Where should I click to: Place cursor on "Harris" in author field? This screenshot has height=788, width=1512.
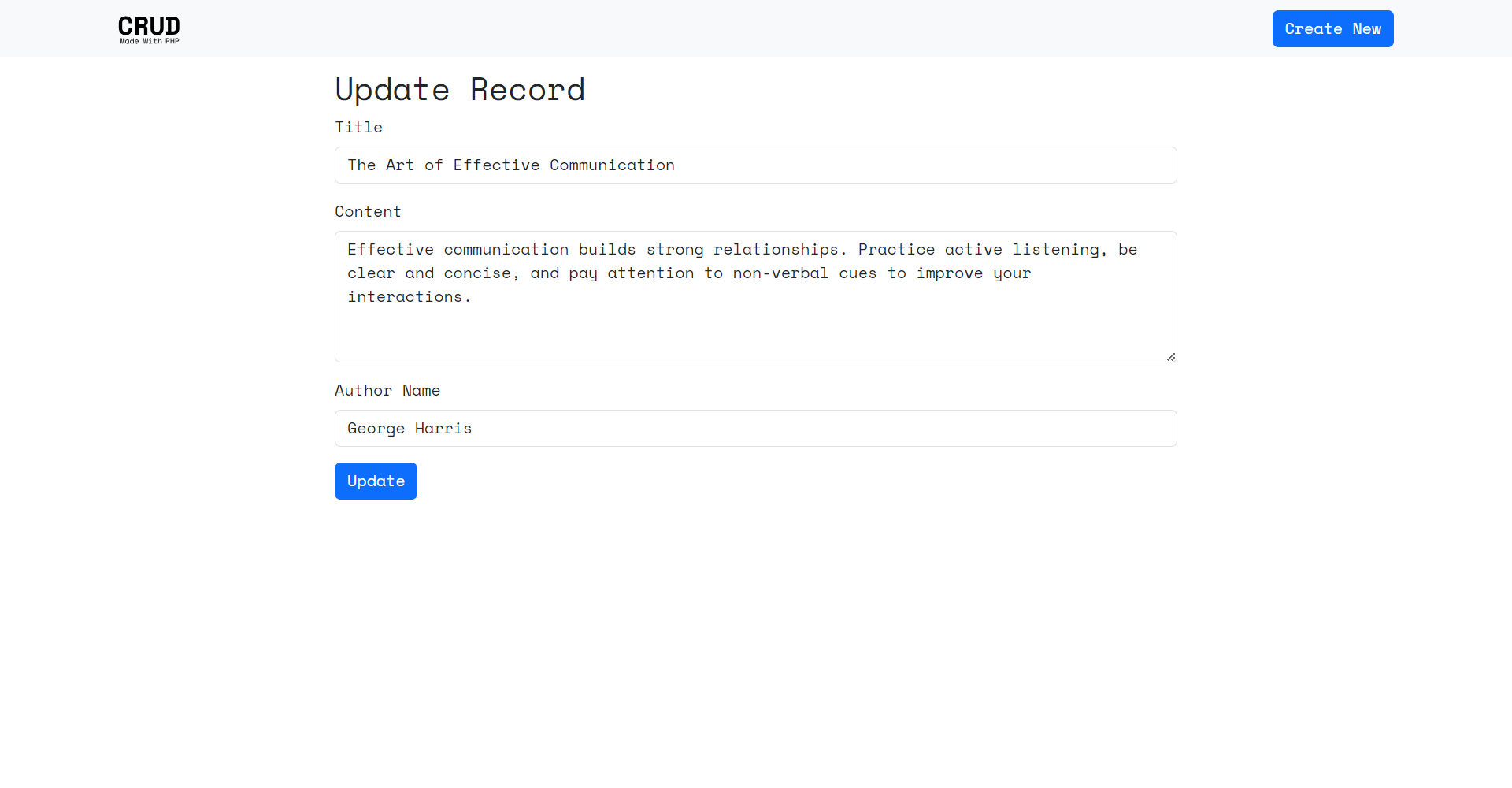pos(443,429)
